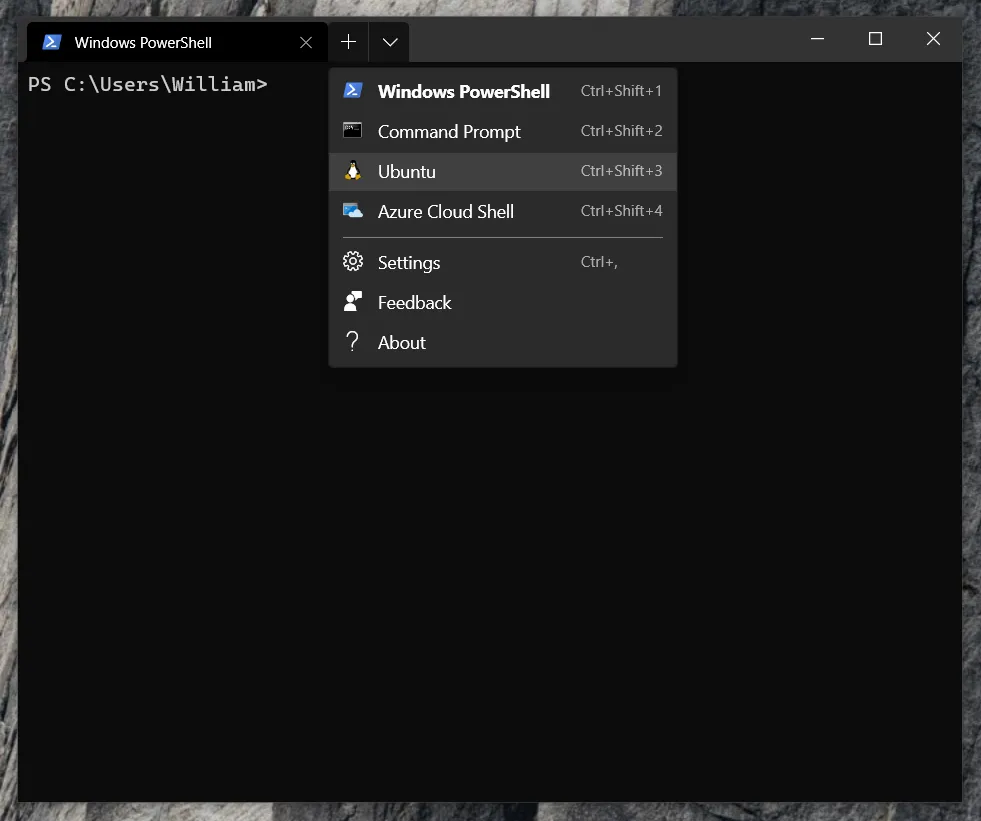This screenshot has height=821, width=981.
Task: Click the About question mark icon
Action: (x=353, y=341)
